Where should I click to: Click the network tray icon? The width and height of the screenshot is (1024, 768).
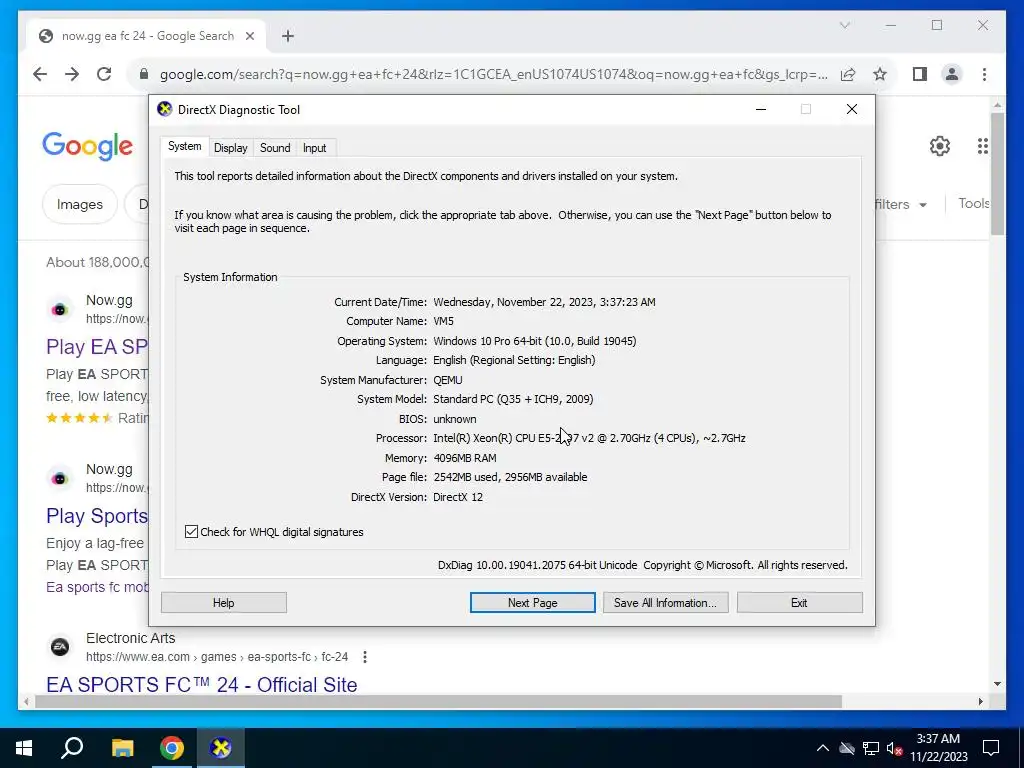[x=871, y=748]
